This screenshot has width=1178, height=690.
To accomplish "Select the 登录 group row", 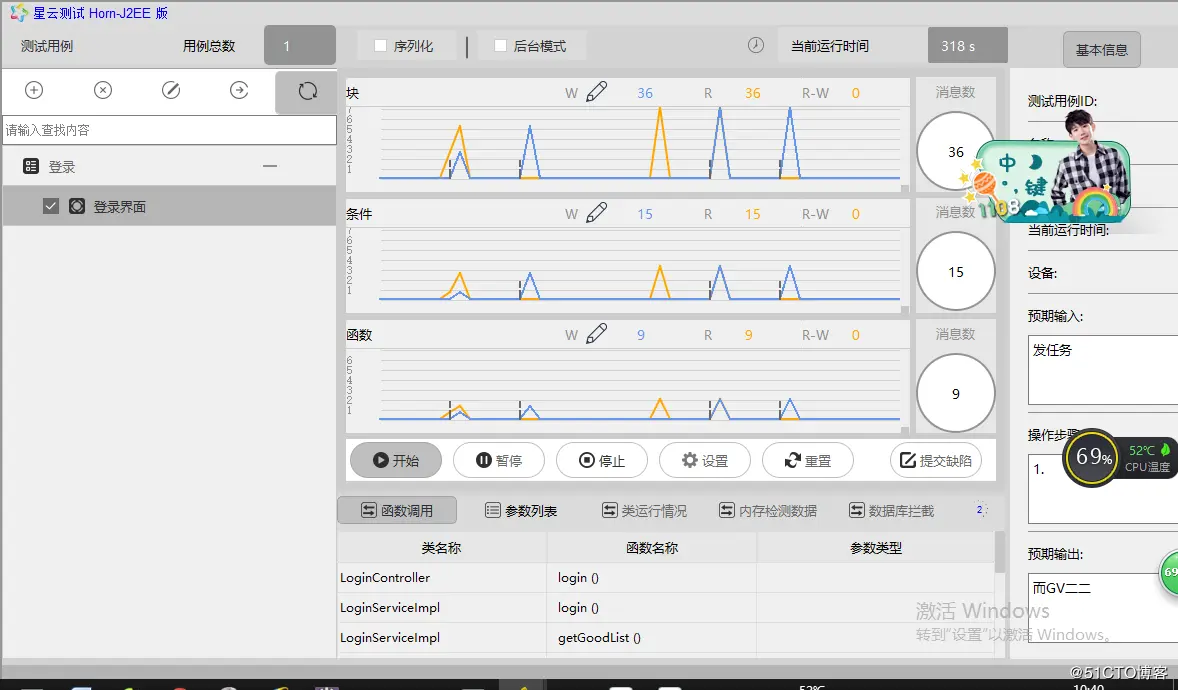I will click(170, 166).
